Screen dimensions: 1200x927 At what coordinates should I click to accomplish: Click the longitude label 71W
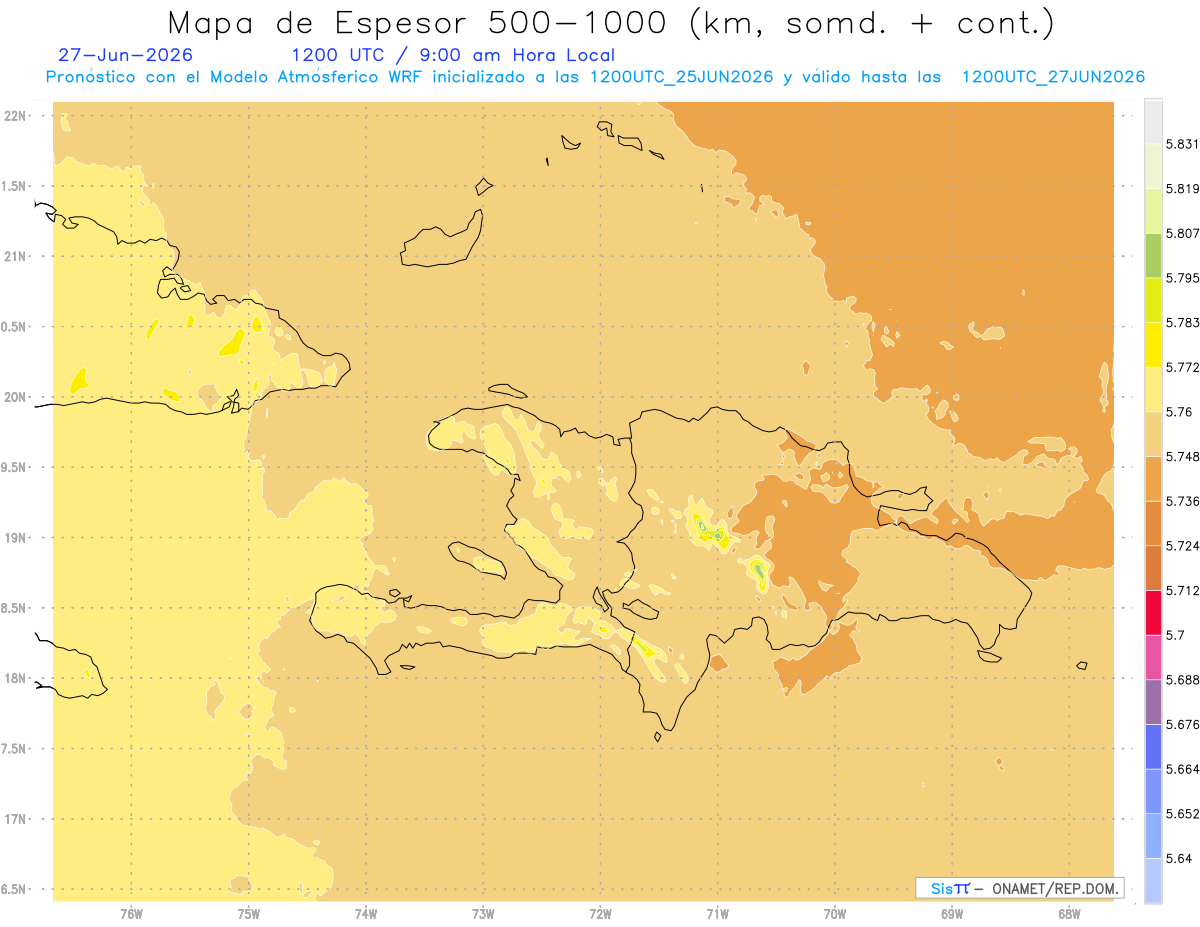(x=717, y=914)
